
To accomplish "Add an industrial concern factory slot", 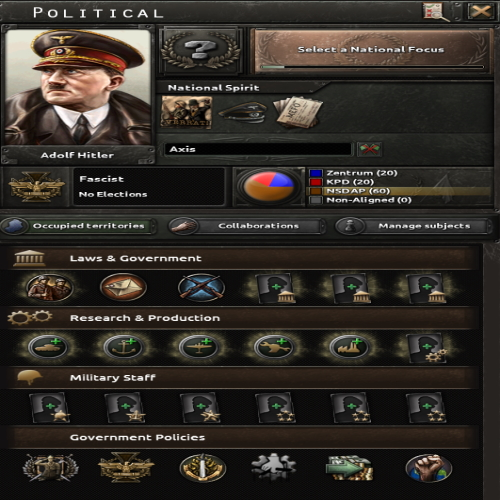I will point(349,347).
